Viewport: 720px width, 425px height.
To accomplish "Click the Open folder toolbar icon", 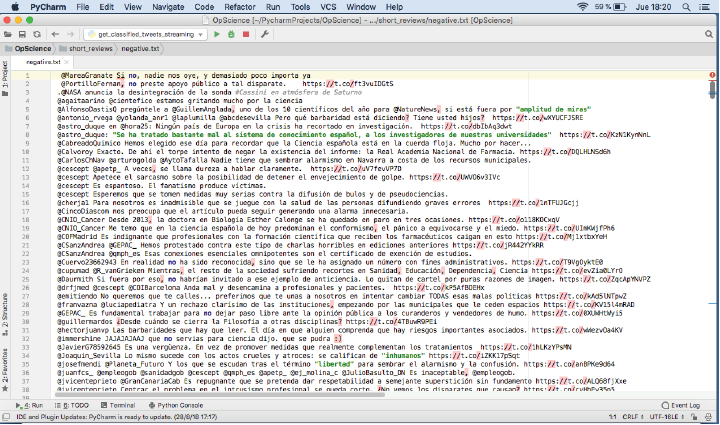I will (x=9, y=33).
